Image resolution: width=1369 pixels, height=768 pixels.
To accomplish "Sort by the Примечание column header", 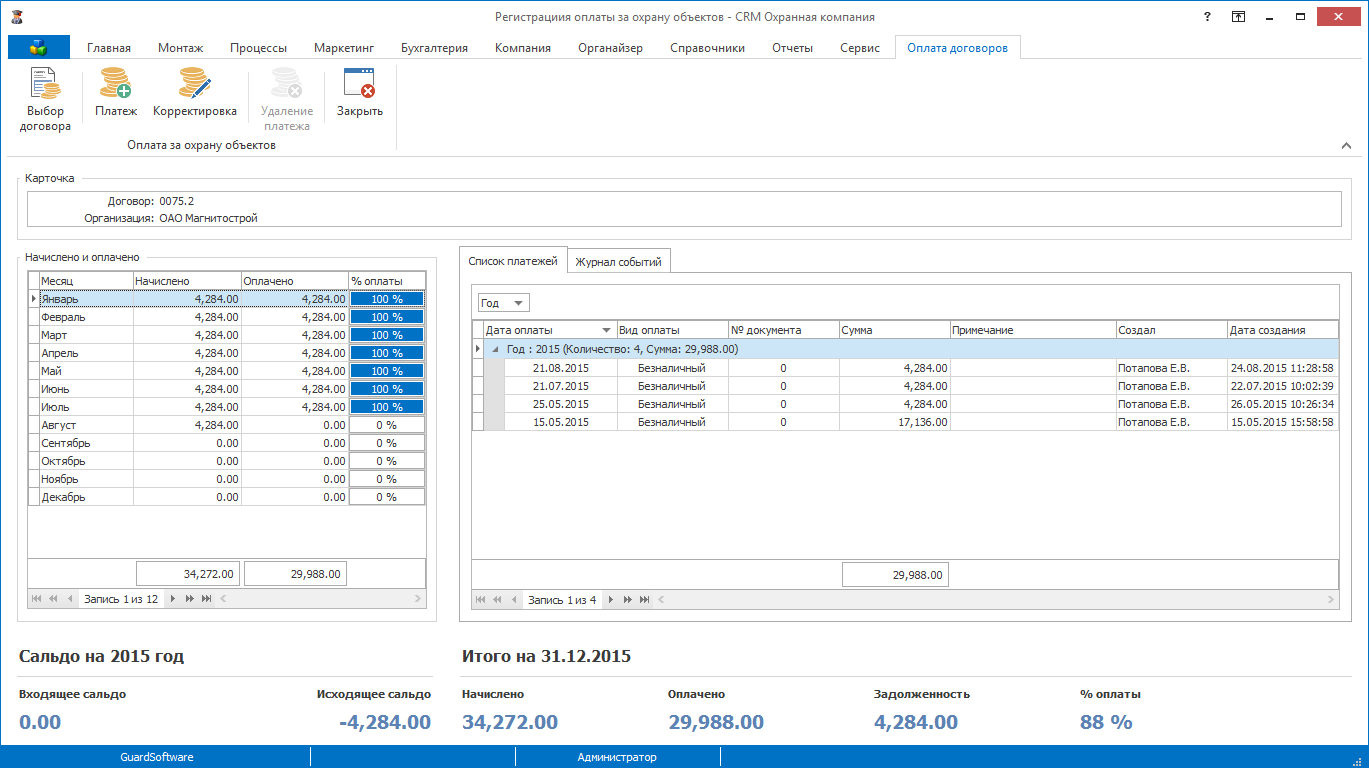I will tap(1033, 330).
